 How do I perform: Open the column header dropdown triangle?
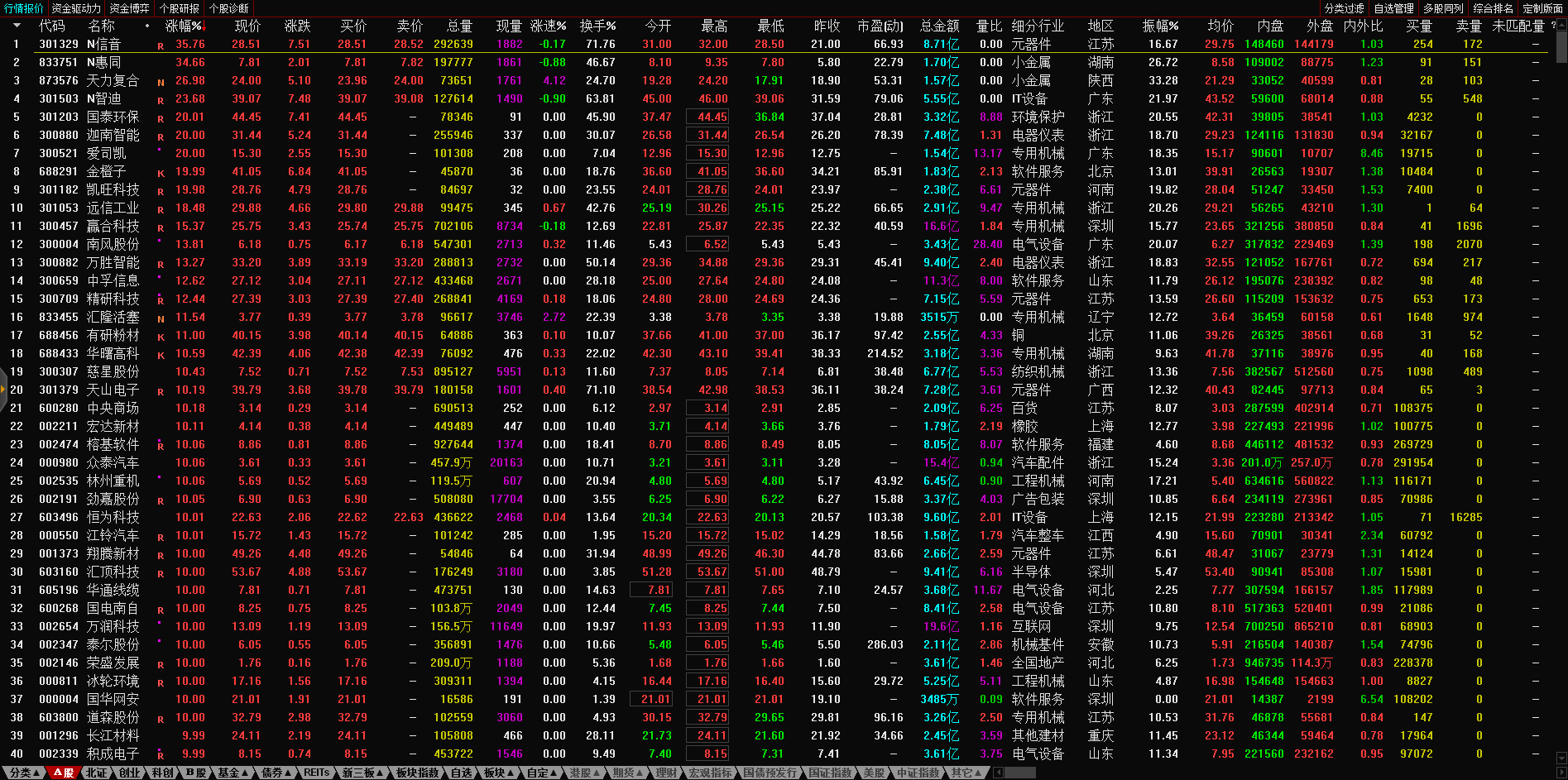[x=16, y=26]
